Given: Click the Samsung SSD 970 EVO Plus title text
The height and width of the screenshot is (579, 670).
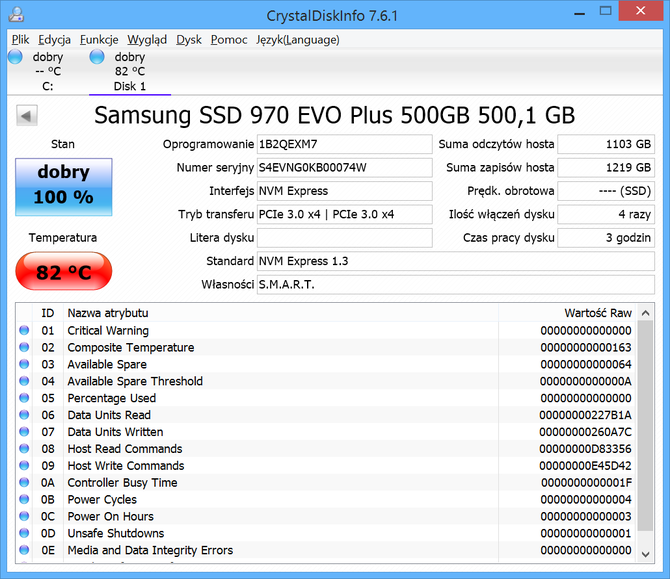Looking at the screenshot, I should click(x=335, y=116).
